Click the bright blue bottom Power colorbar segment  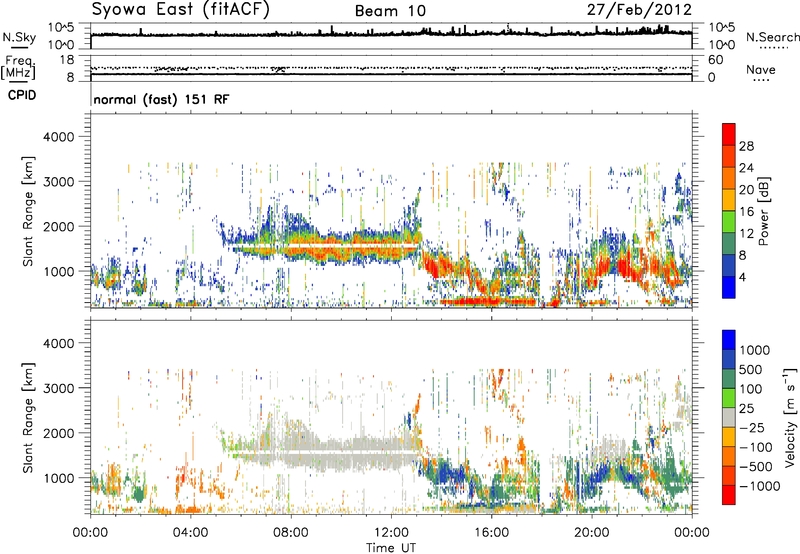(729, 288)
